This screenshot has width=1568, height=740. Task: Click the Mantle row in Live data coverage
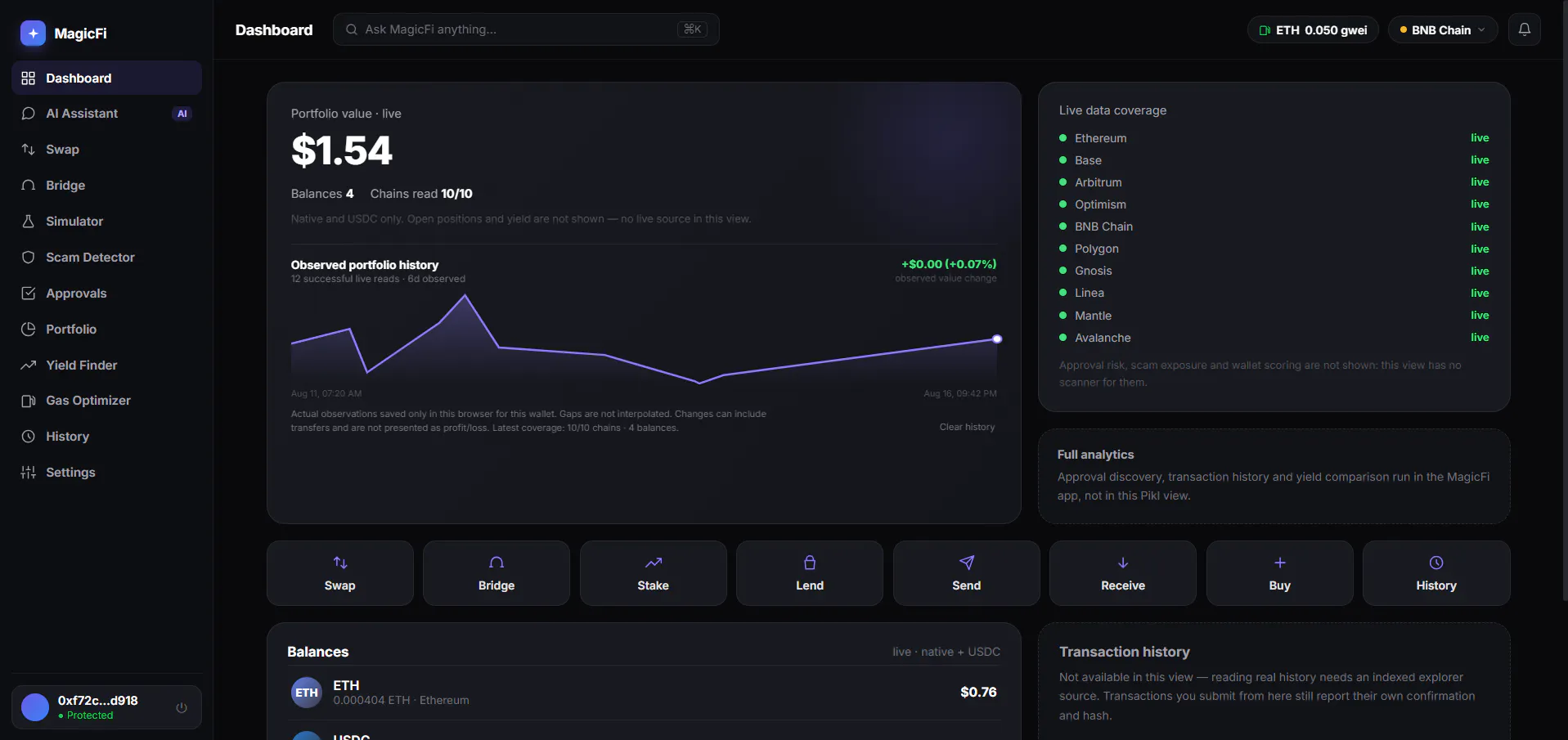coord(1274,316)
